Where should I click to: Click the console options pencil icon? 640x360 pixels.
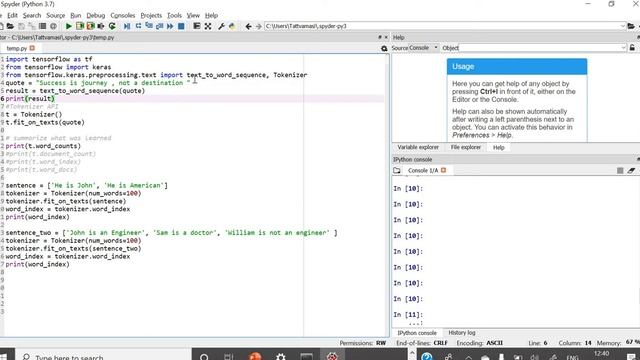[x=631, y=171]
